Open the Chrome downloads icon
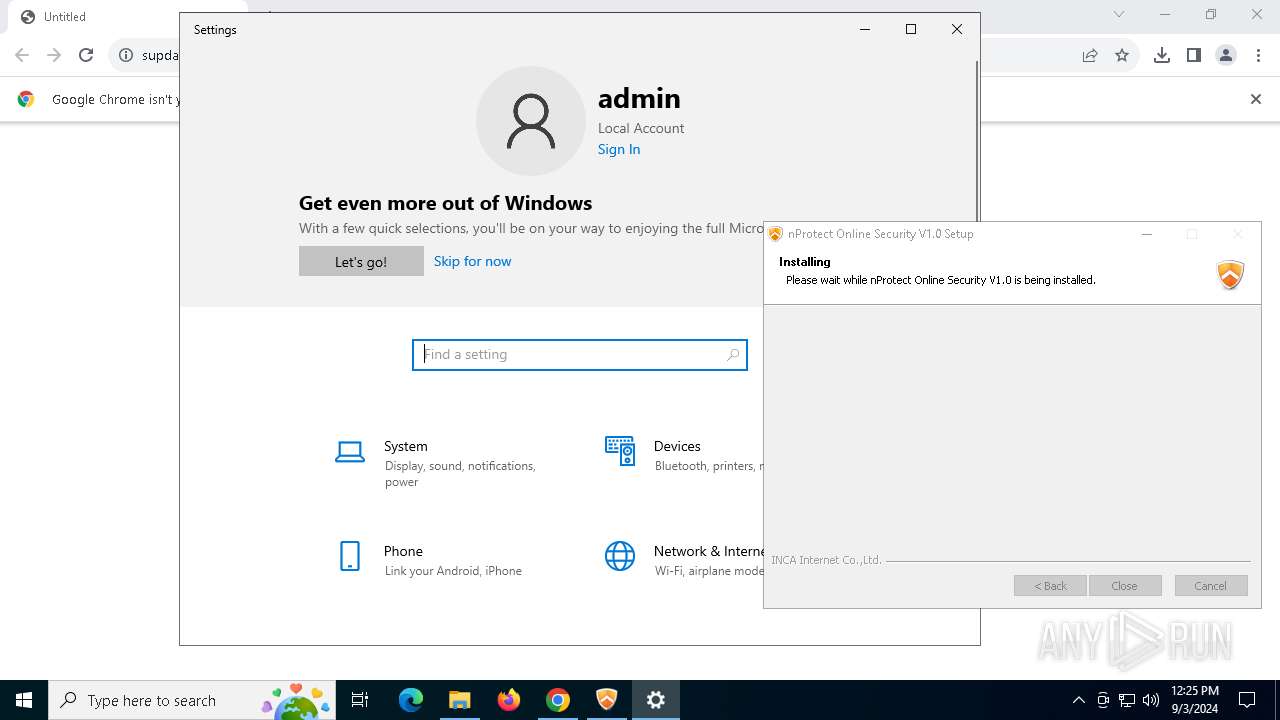The height and width of the screenshot is (720, 1280). pos(1162,55)
